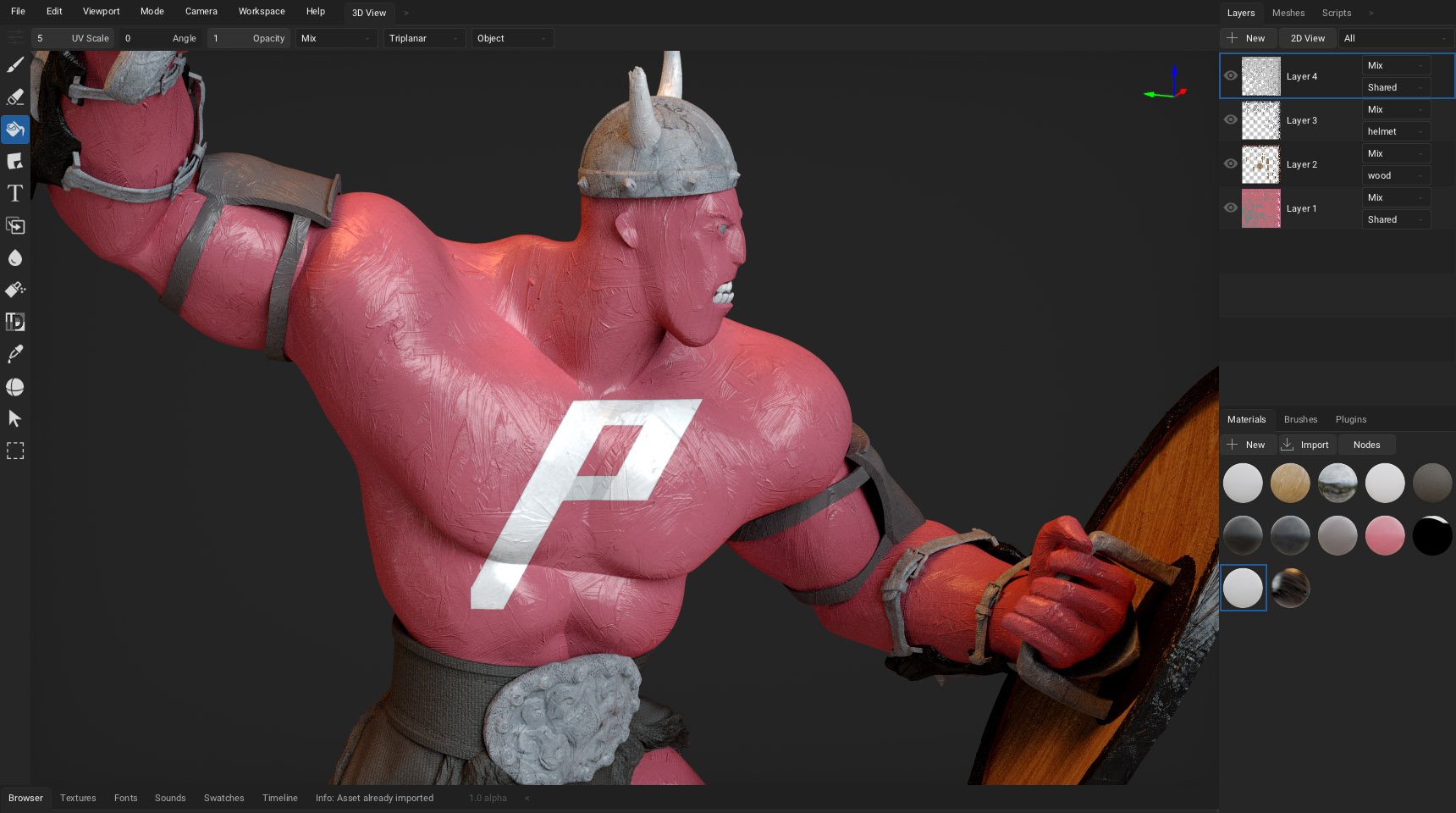This screenshot has height=813, width=1456.
Task: Open the Camera menu
Action: coord(201,11)
